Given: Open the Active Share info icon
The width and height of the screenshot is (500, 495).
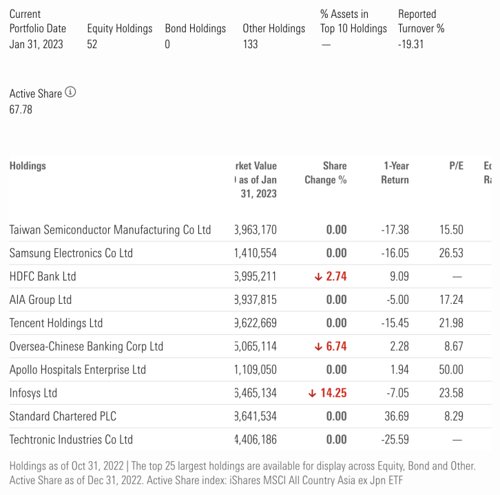Looking at the screenshot, I should [x=70, y=92].
